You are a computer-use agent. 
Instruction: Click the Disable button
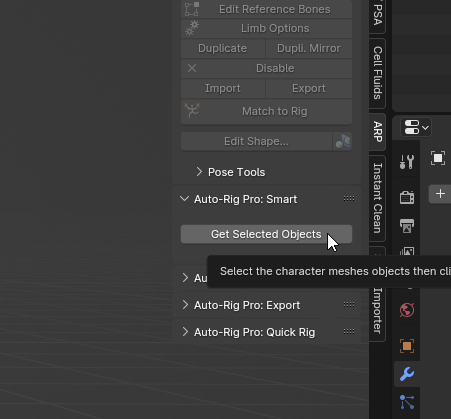pos(266,68)
